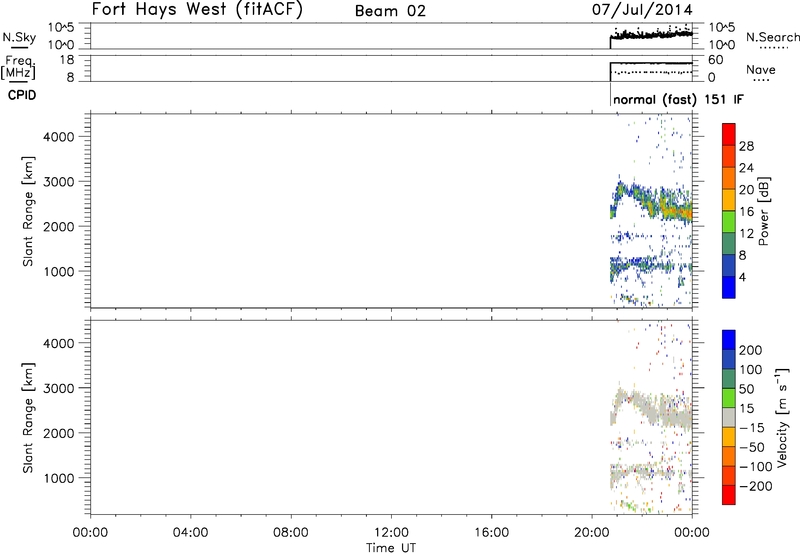The width and height of the screenshot is (800, 554).
Task: Click the red swatch in Power colorbar
Action: click(729, 134)
